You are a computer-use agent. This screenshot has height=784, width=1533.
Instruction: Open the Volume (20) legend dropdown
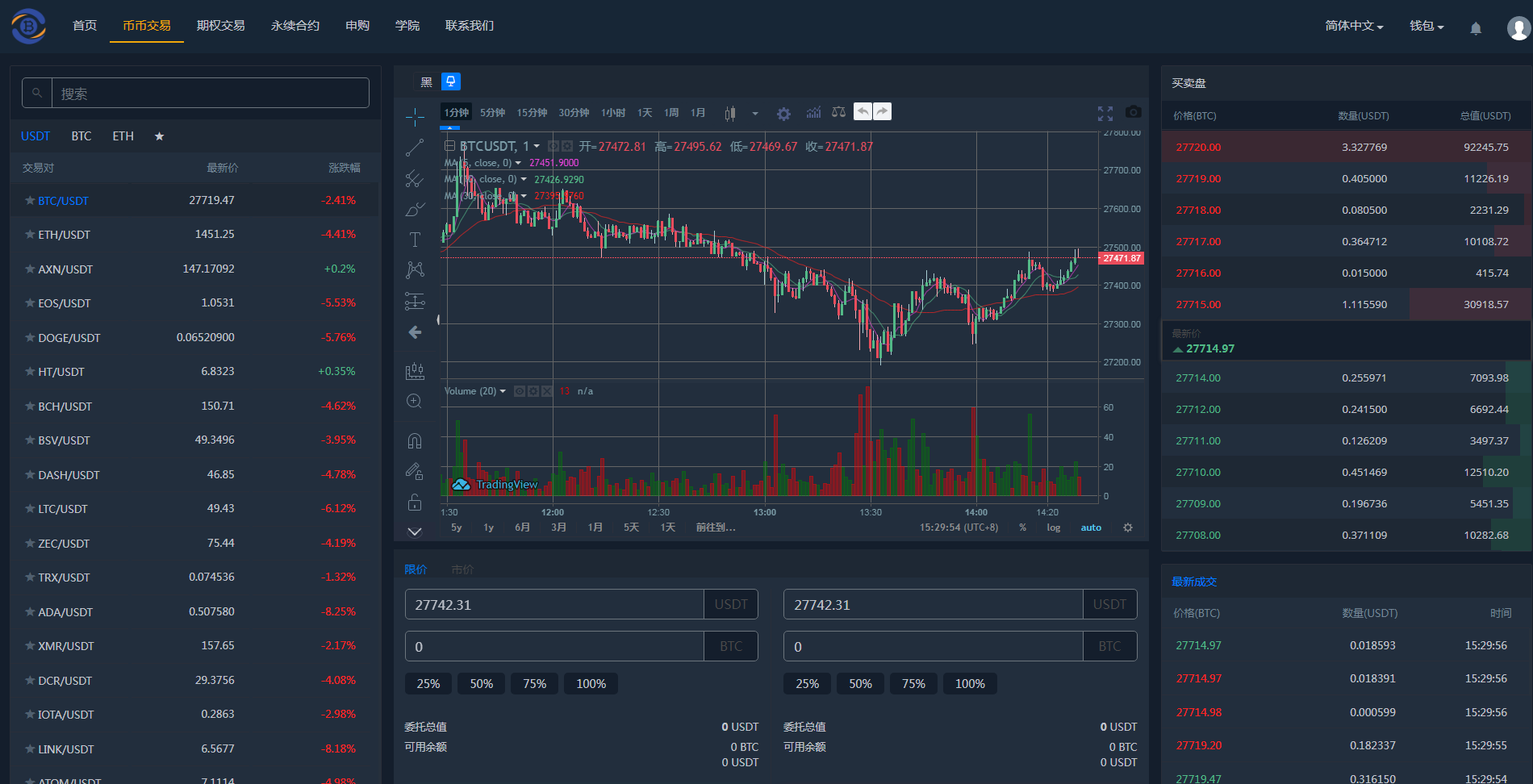(x=503, y=391)
